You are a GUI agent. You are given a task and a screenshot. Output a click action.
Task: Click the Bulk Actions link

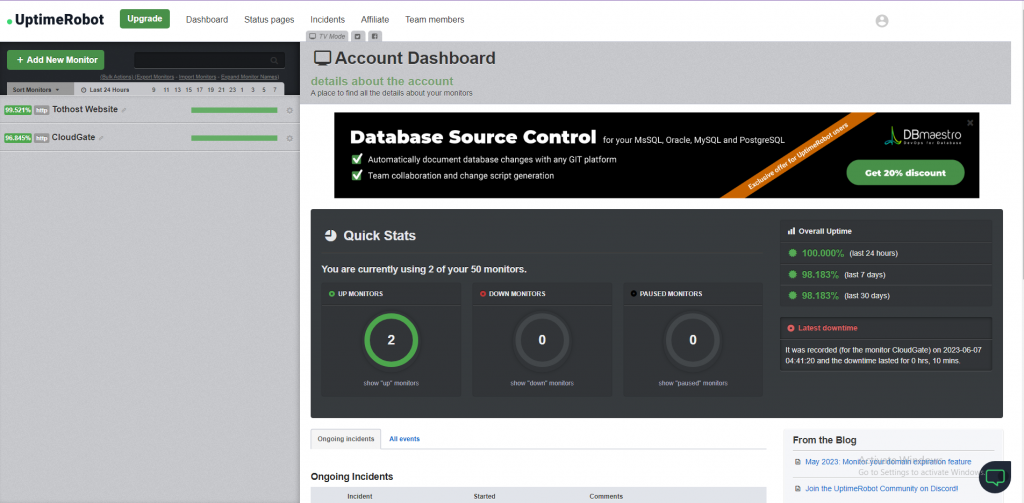pos(116,77)
